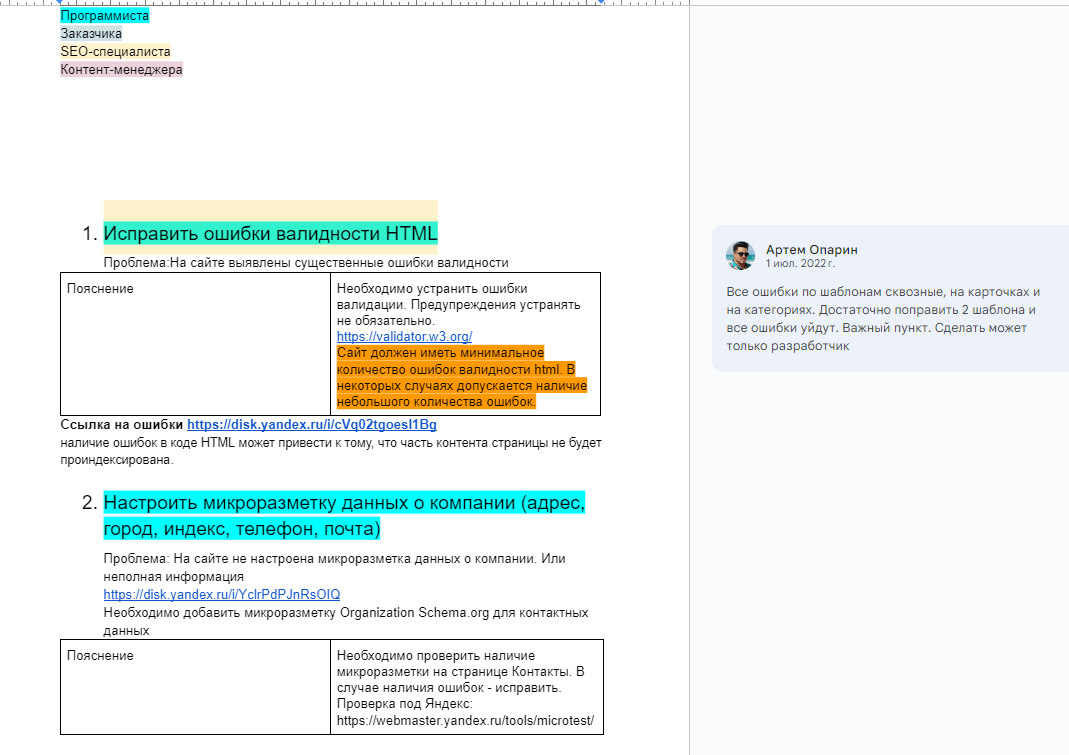Image resolution: width=1069 pixels, height=755 pixels.
Task: Click the orange highlighted paragraph Сайт должен иметь
Action: 462,377
